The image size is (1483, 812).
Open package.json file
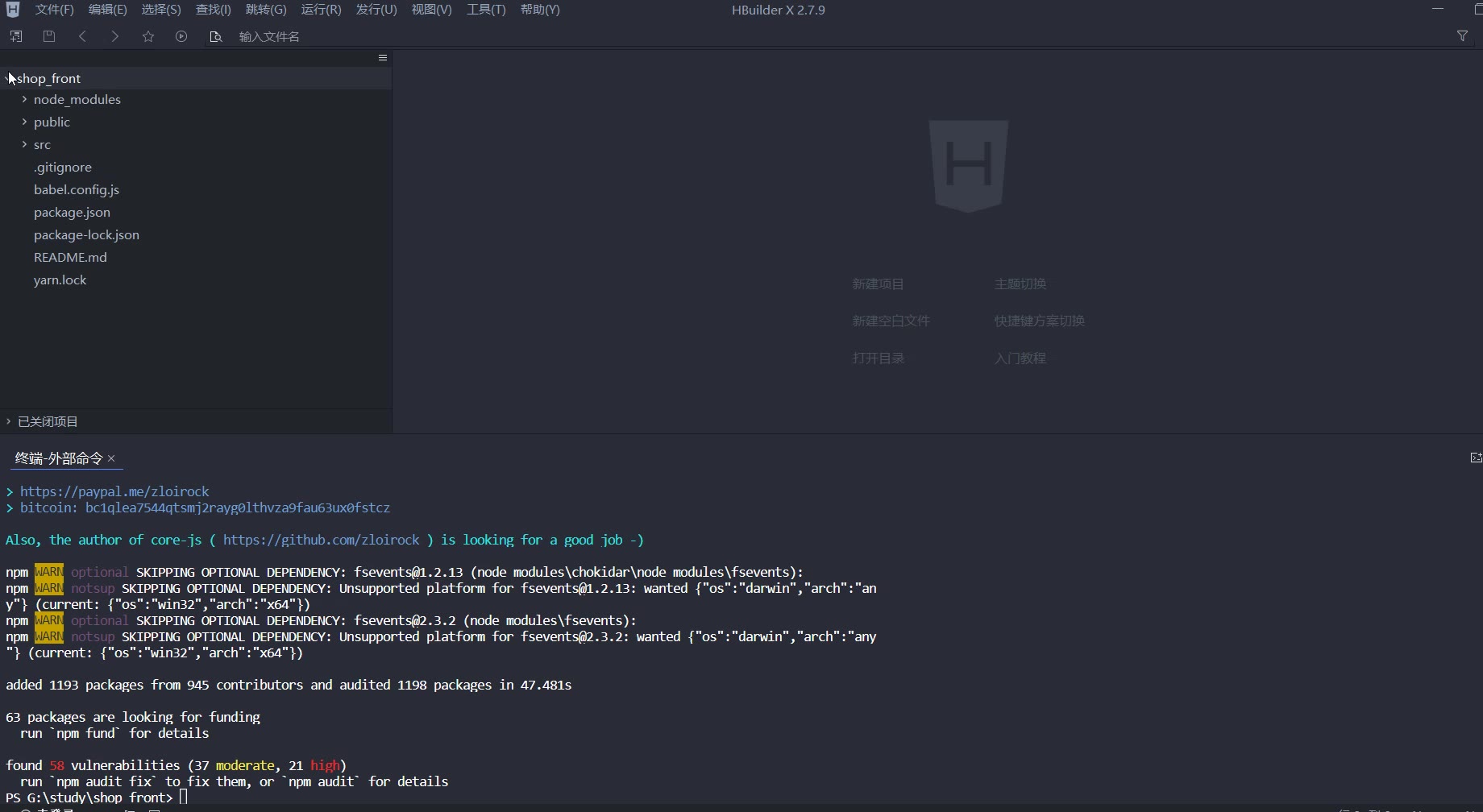72,212
